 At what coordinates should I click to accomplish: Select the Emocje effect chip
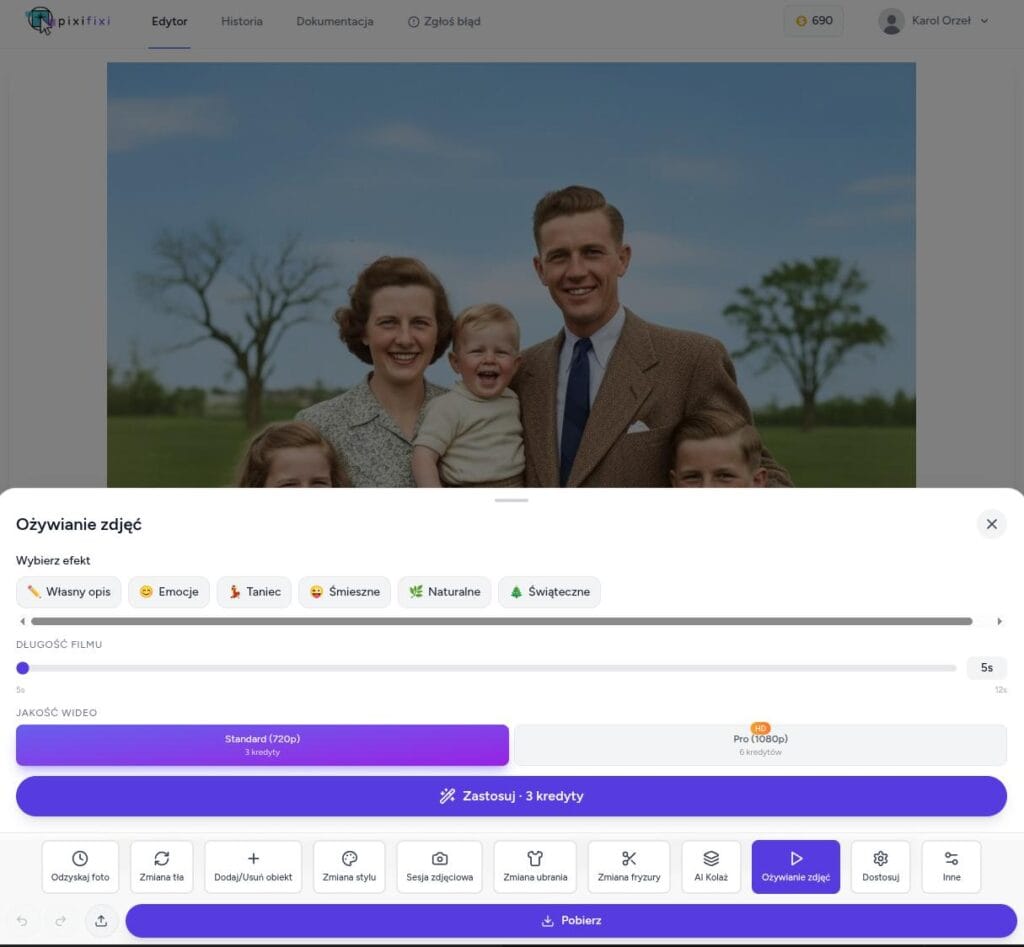[169, 592]
